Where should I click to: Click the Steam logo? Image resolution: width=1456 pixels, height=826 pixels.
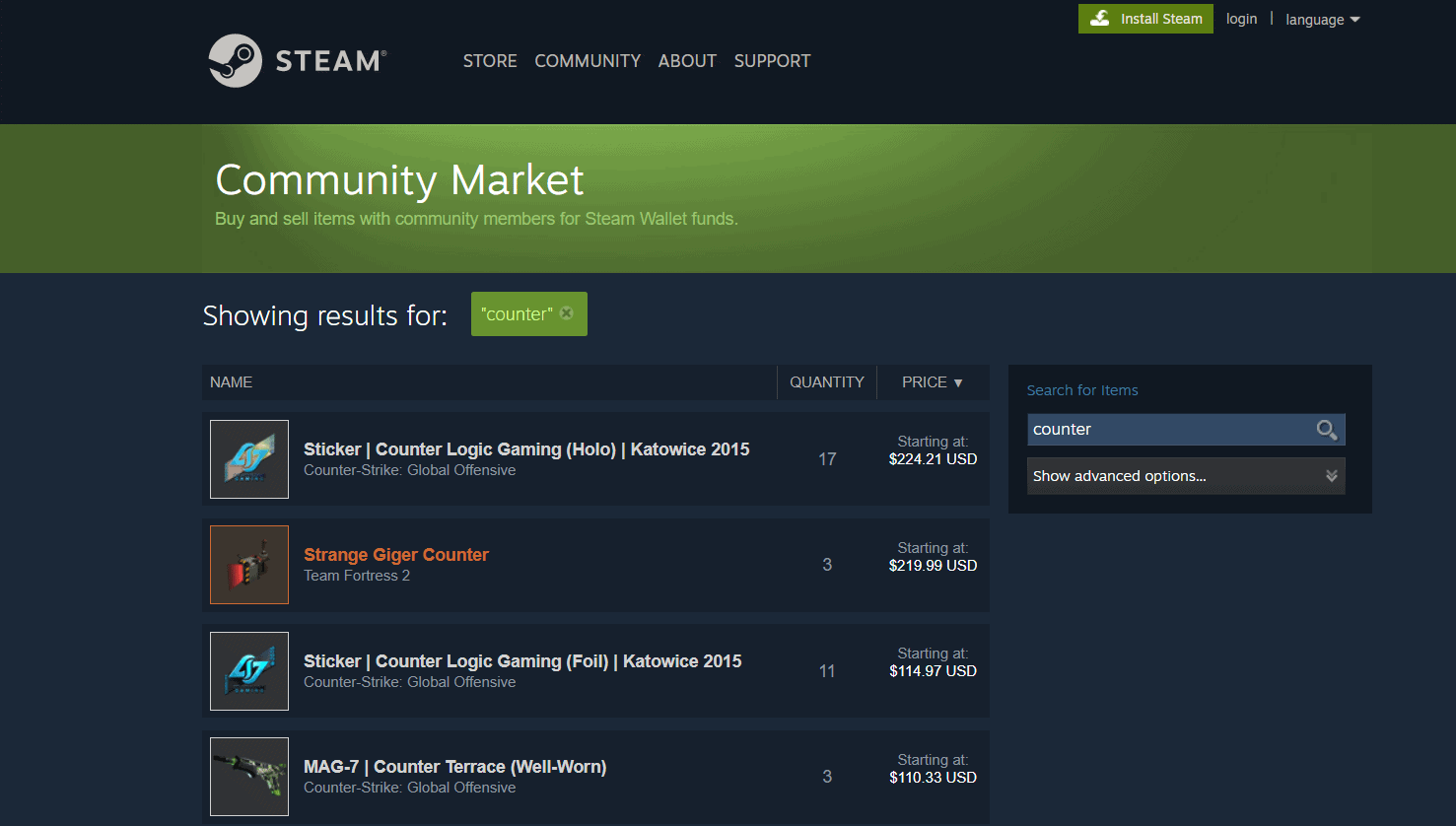[x=298, y=61]
